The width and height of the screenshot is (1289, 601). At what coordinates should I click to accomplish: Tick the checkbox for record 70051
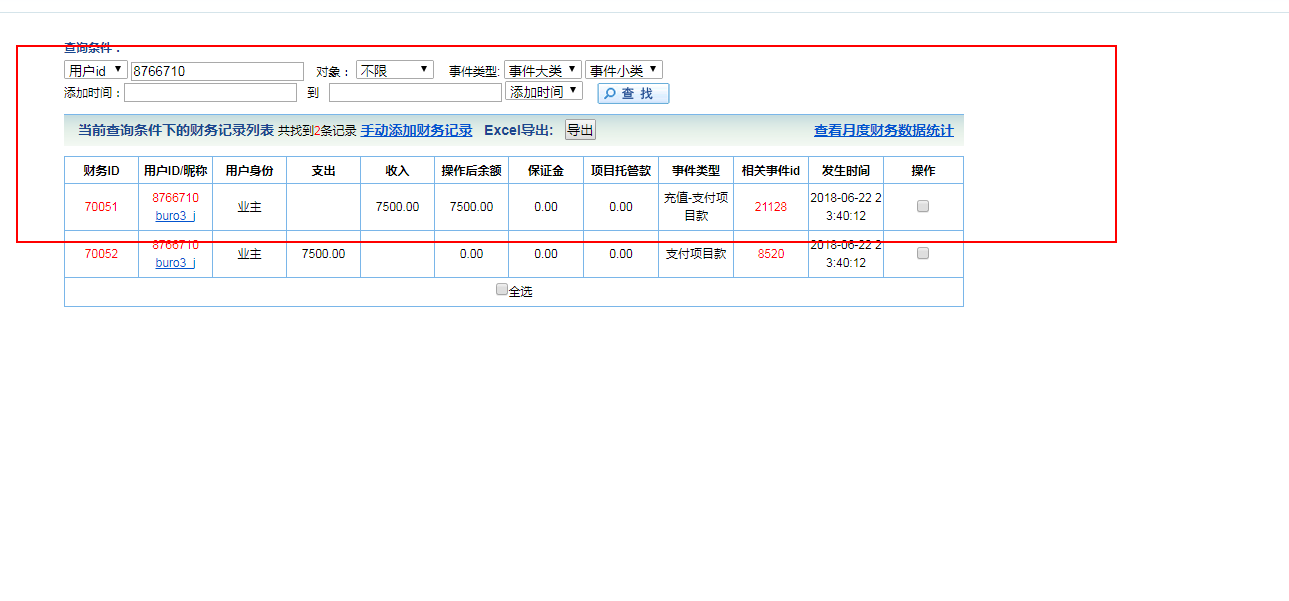click(x=923, y=206)
